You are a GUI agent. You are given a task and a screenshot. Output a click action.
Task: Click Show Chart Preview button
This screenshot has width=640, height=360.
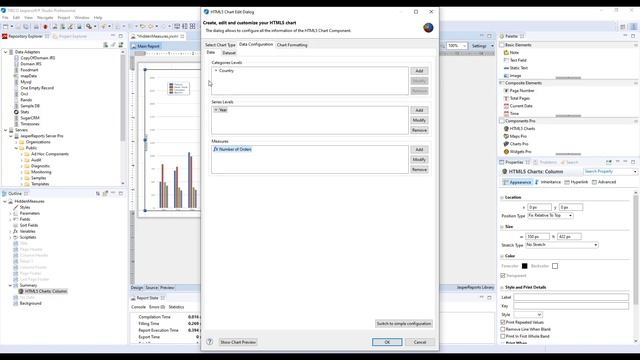[238, 342]
